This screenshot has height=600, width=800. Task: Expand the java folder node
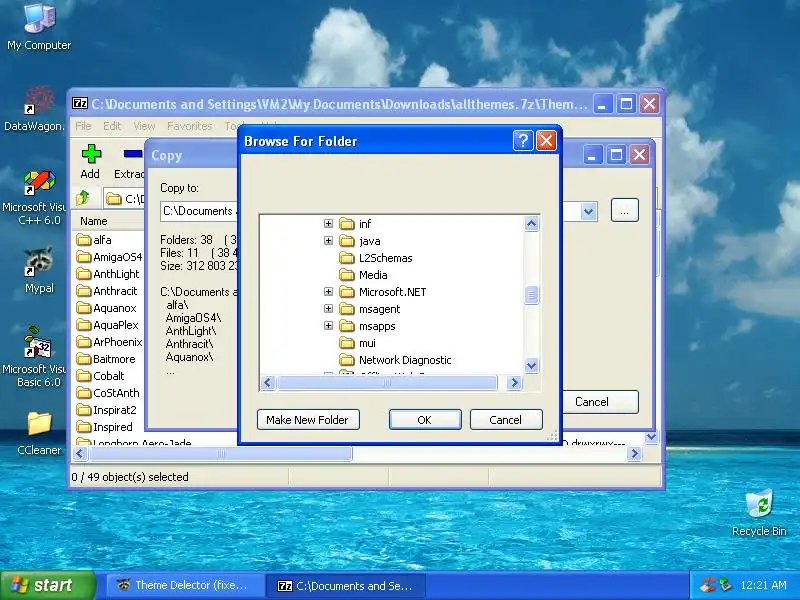329,240
